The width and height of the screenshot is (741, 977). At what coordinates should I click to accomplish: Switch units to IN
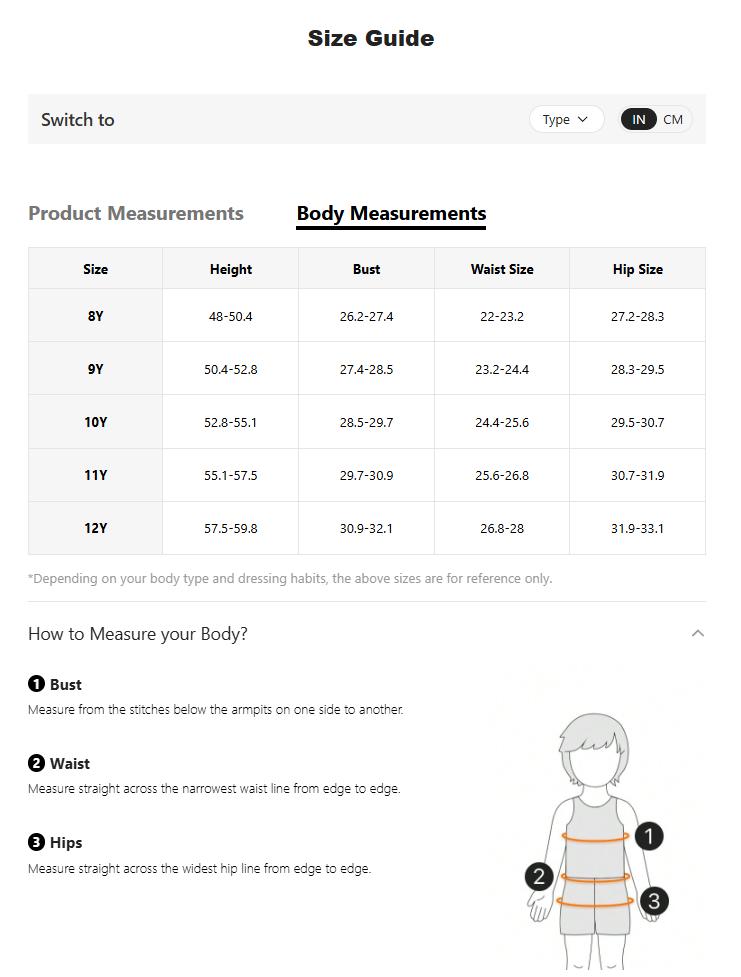(638, 119)
